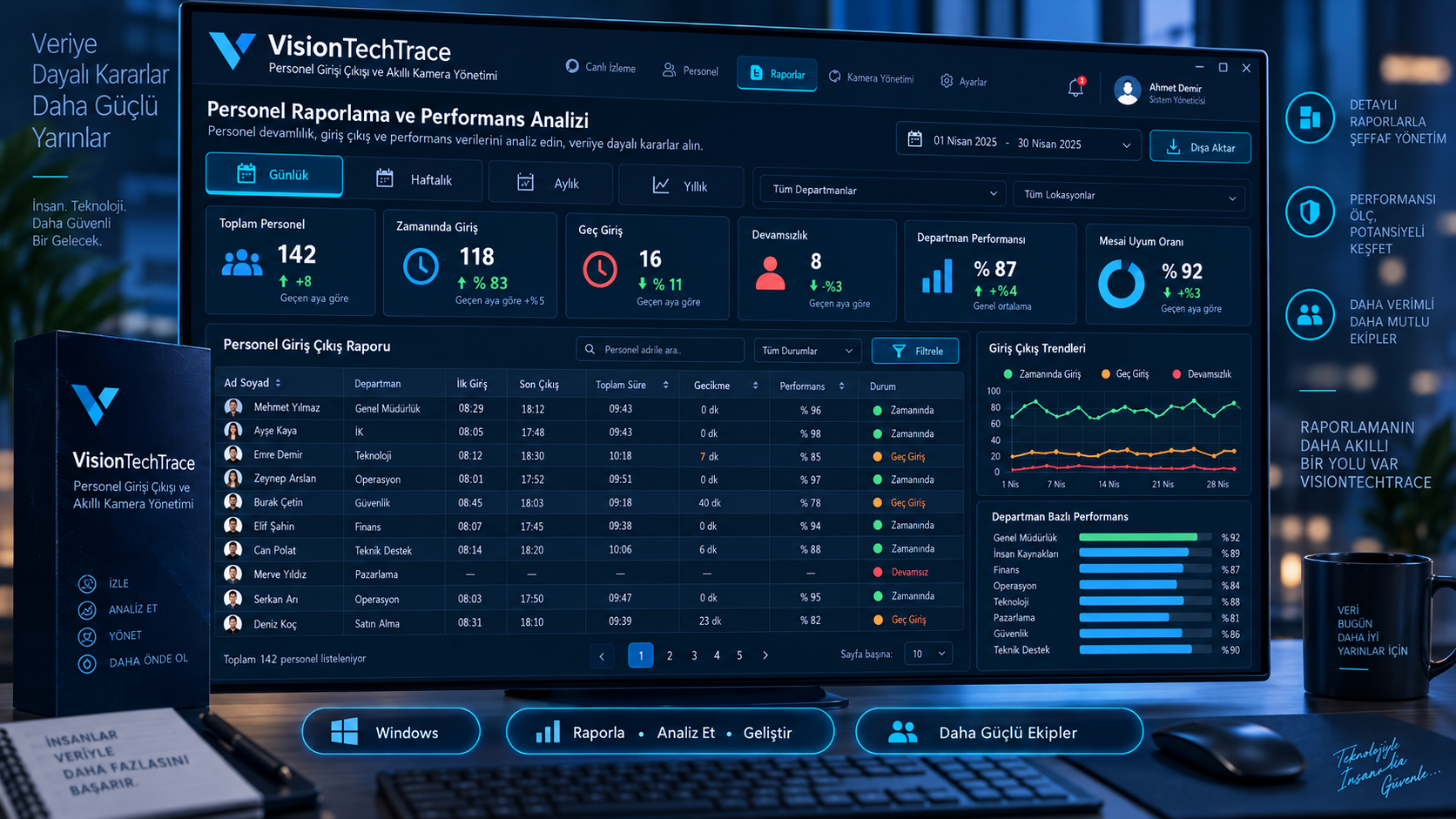Open the Tüm Lokasyonlar dropdown
Image resolution: width=1456 pixels, height=819 pixels.
click(x=1129, y=196)
